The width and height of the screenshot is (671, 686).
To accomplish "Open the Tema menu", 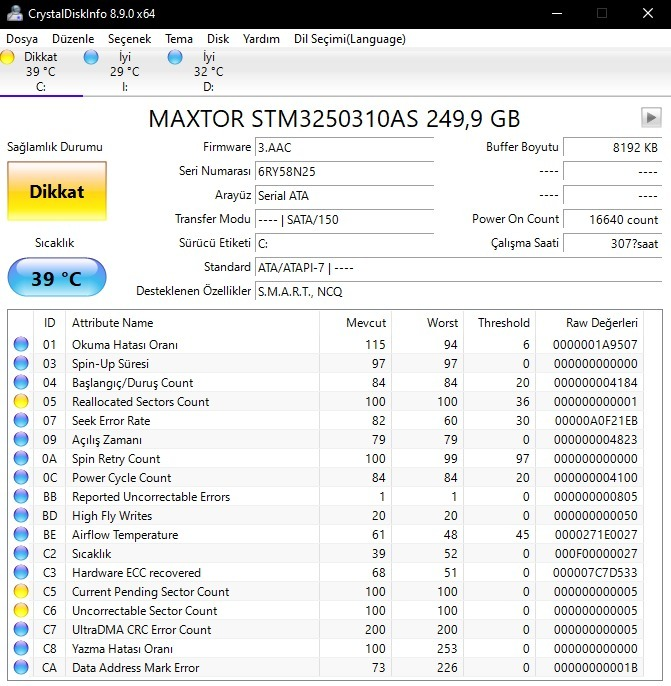I will (x=179, y=39).
